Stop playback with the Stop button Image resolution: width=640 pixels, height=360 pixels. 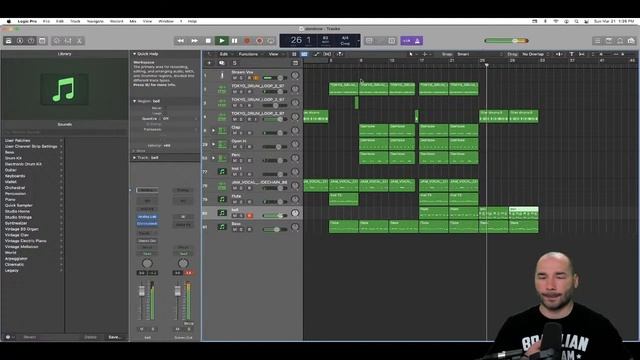(x=208, y=41)
